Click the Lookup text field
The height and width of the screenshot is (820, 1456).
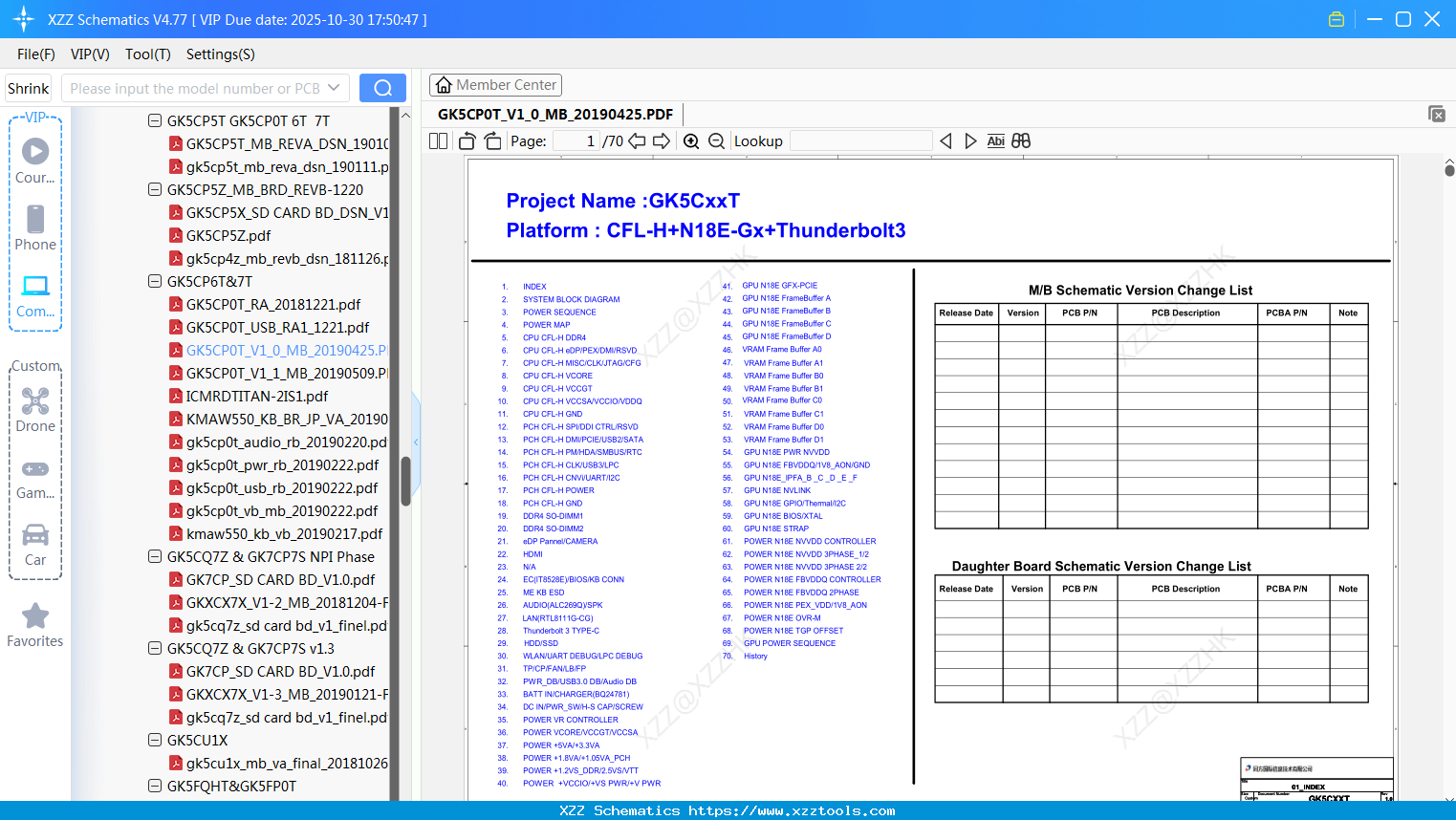[861, 141]
